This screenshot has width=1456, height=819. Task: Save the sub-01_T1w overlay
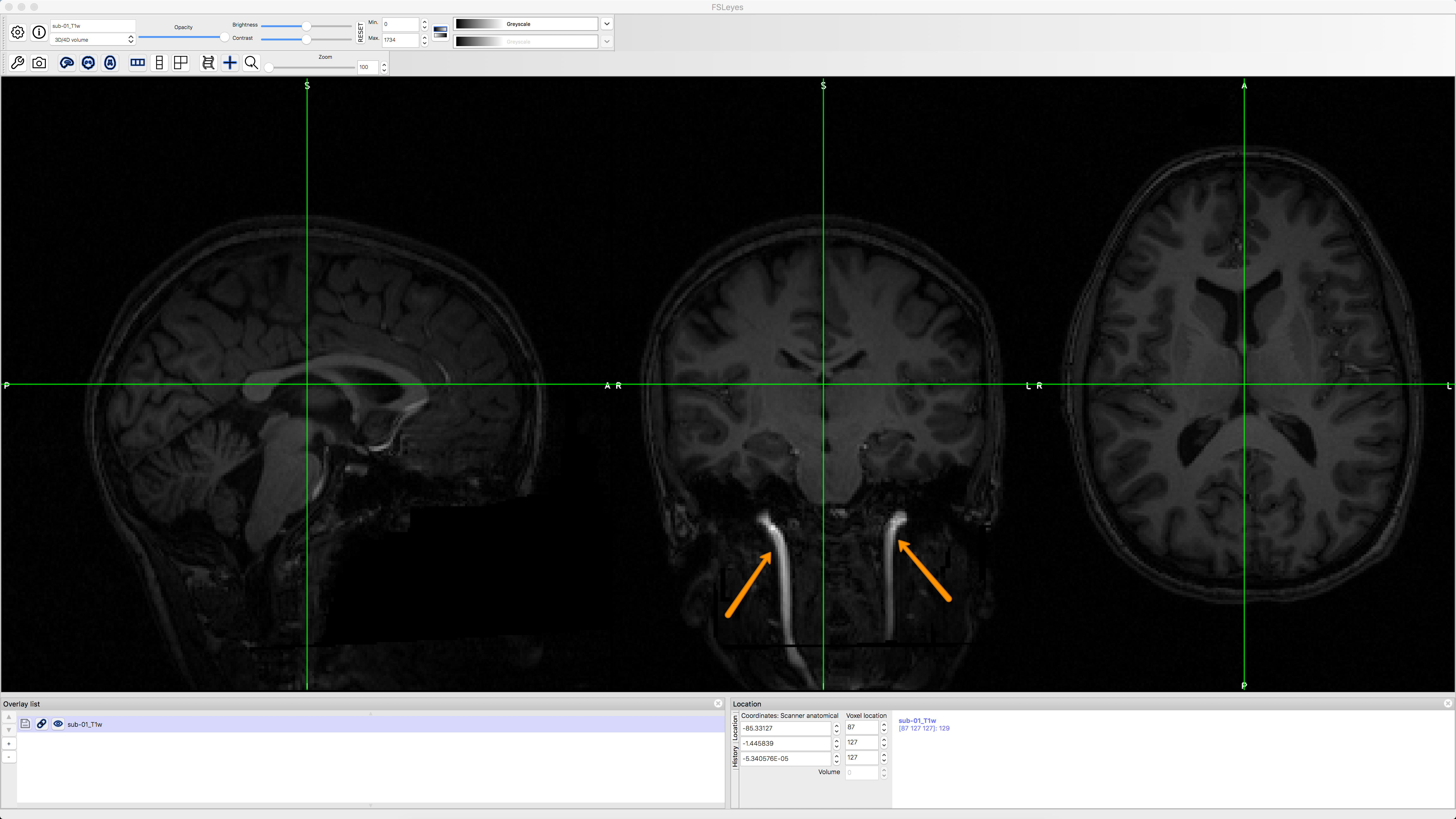click(x=25, y=724)
